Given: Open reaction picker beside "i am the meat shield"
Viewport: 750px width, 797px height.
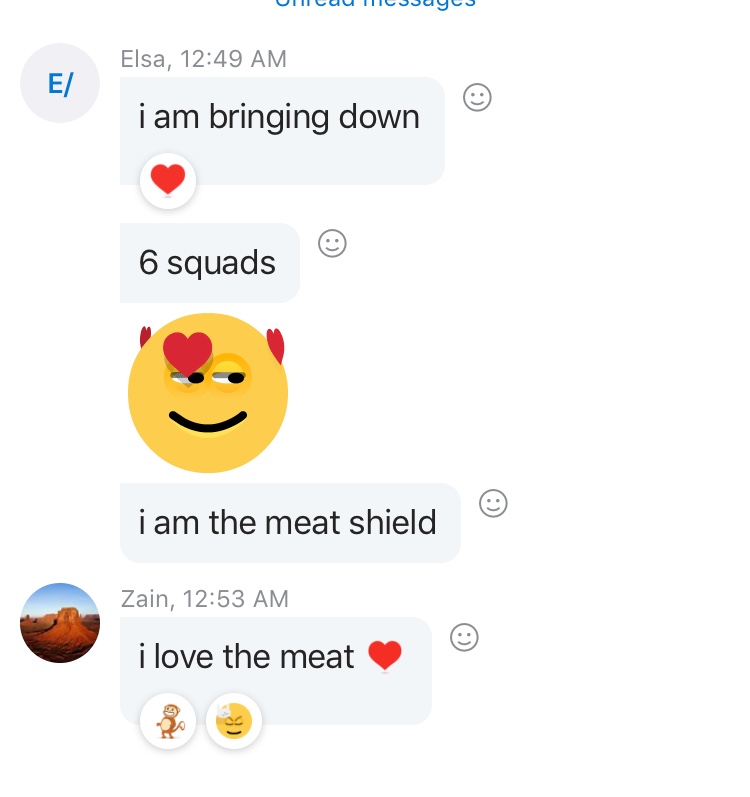Looking at the screenshot, I should coord(493,503).
